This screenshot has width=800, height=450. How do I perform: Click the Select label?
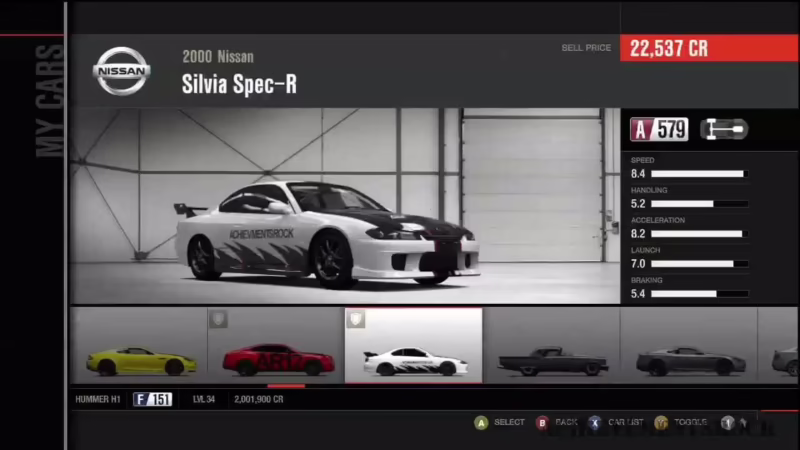pyautogui.click(x=509, y=422)
